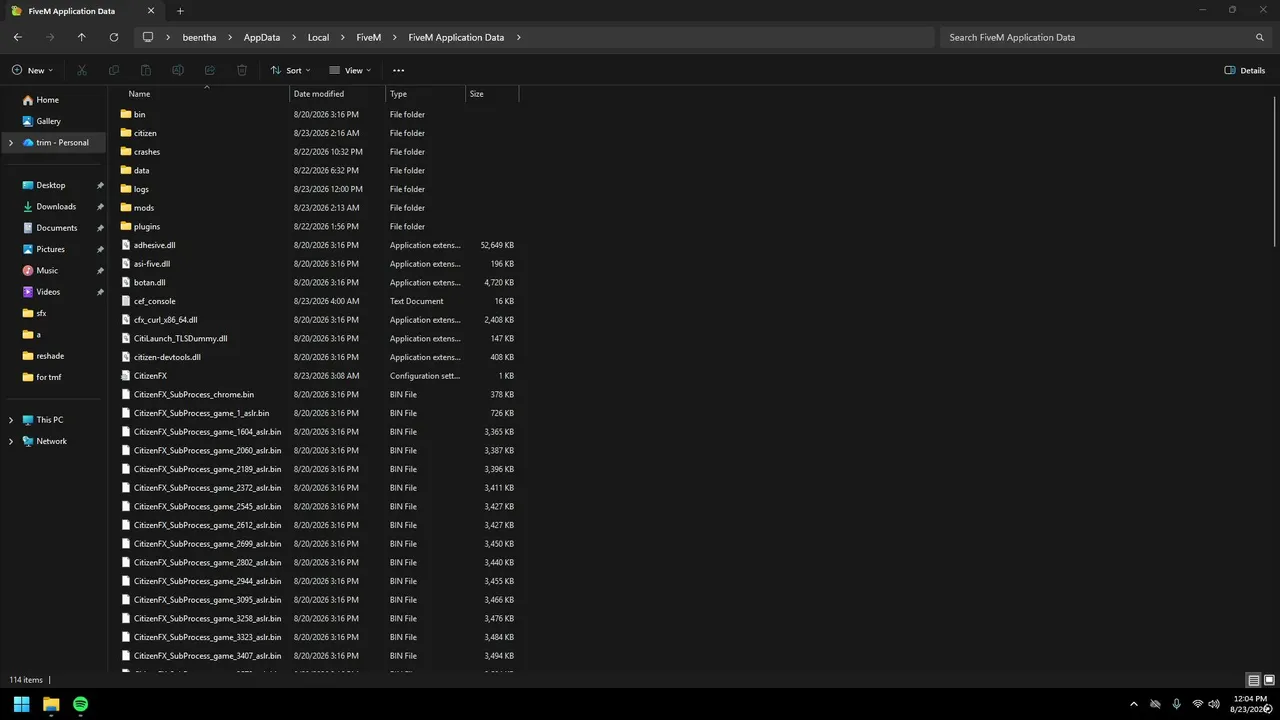The width and height of the screenshot is (1280, 720).
Task: Click the Share toolbar icon
Action: 210,70
